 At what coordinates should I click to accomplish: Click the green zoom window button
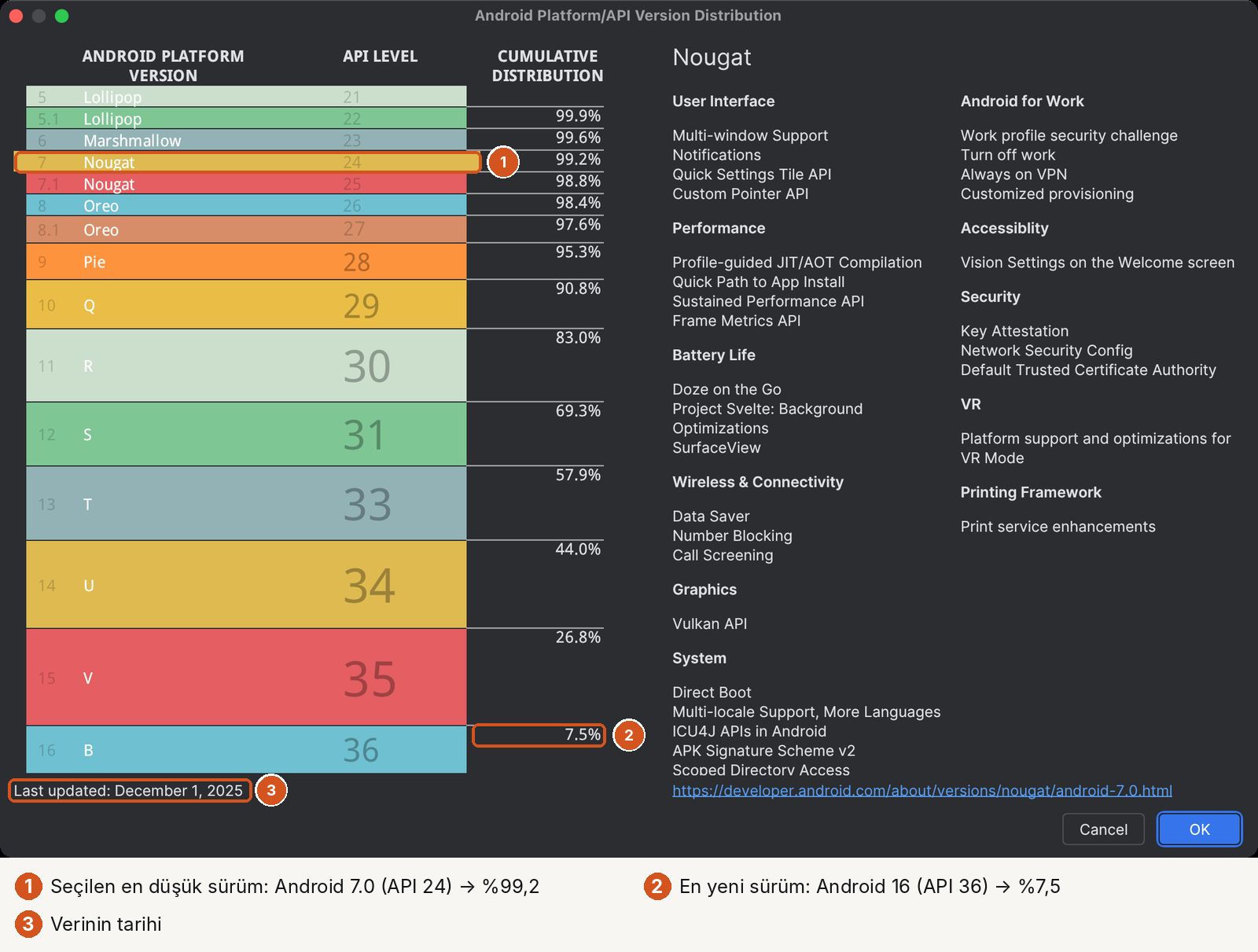(62, 16)
